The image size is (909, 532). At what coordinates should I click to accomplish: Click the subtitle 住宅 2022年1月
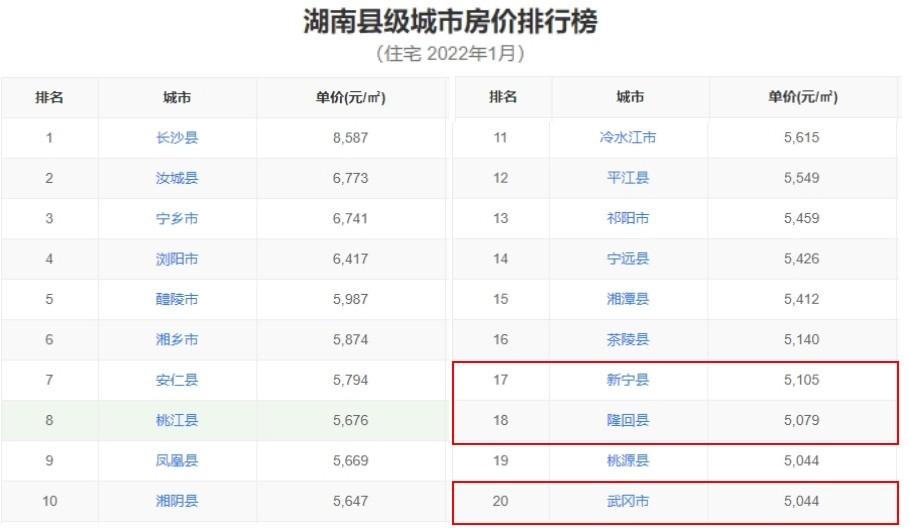pyautogui.click(x=450, y=54)
